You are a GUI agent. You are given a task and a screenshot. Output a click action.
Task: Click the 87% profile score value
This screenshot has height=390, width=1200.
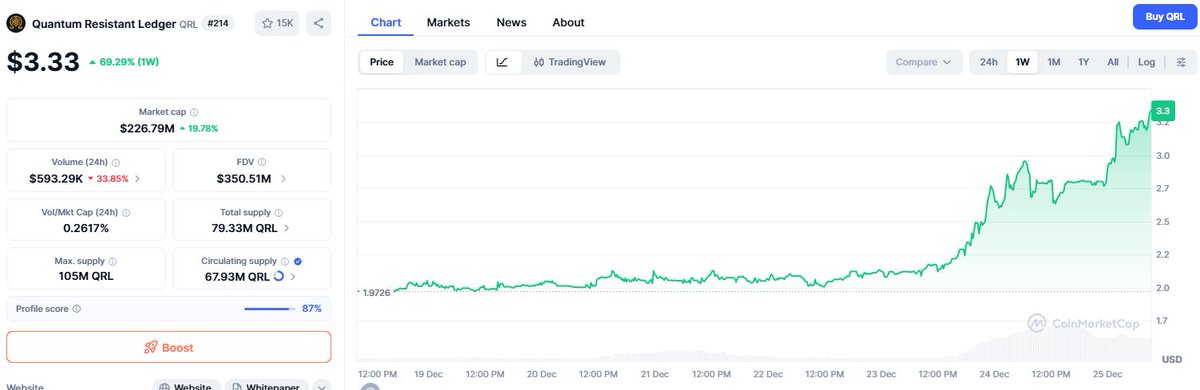312,309
